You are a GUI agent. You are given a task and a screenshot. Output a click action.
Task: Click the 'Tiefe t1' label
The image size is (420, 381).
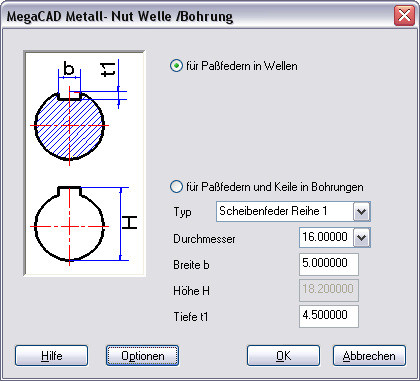(191, 317)
